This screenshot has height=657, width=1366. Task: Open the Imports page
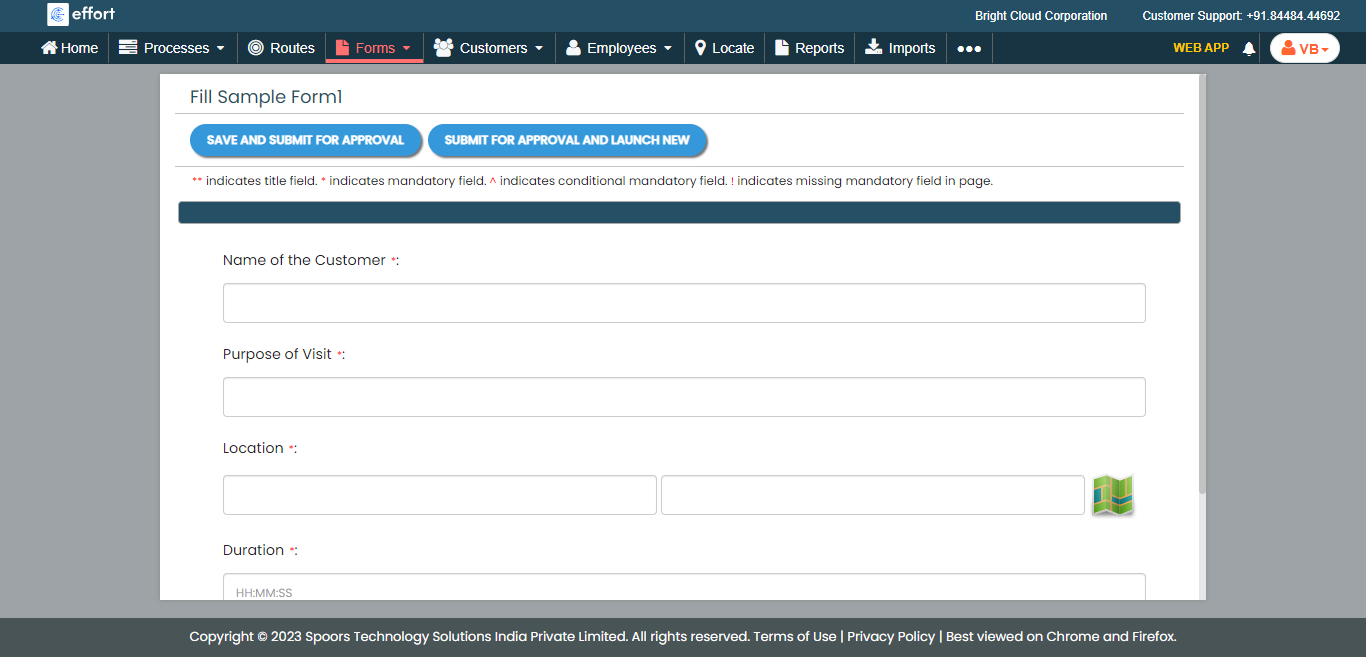coord(900,48)
